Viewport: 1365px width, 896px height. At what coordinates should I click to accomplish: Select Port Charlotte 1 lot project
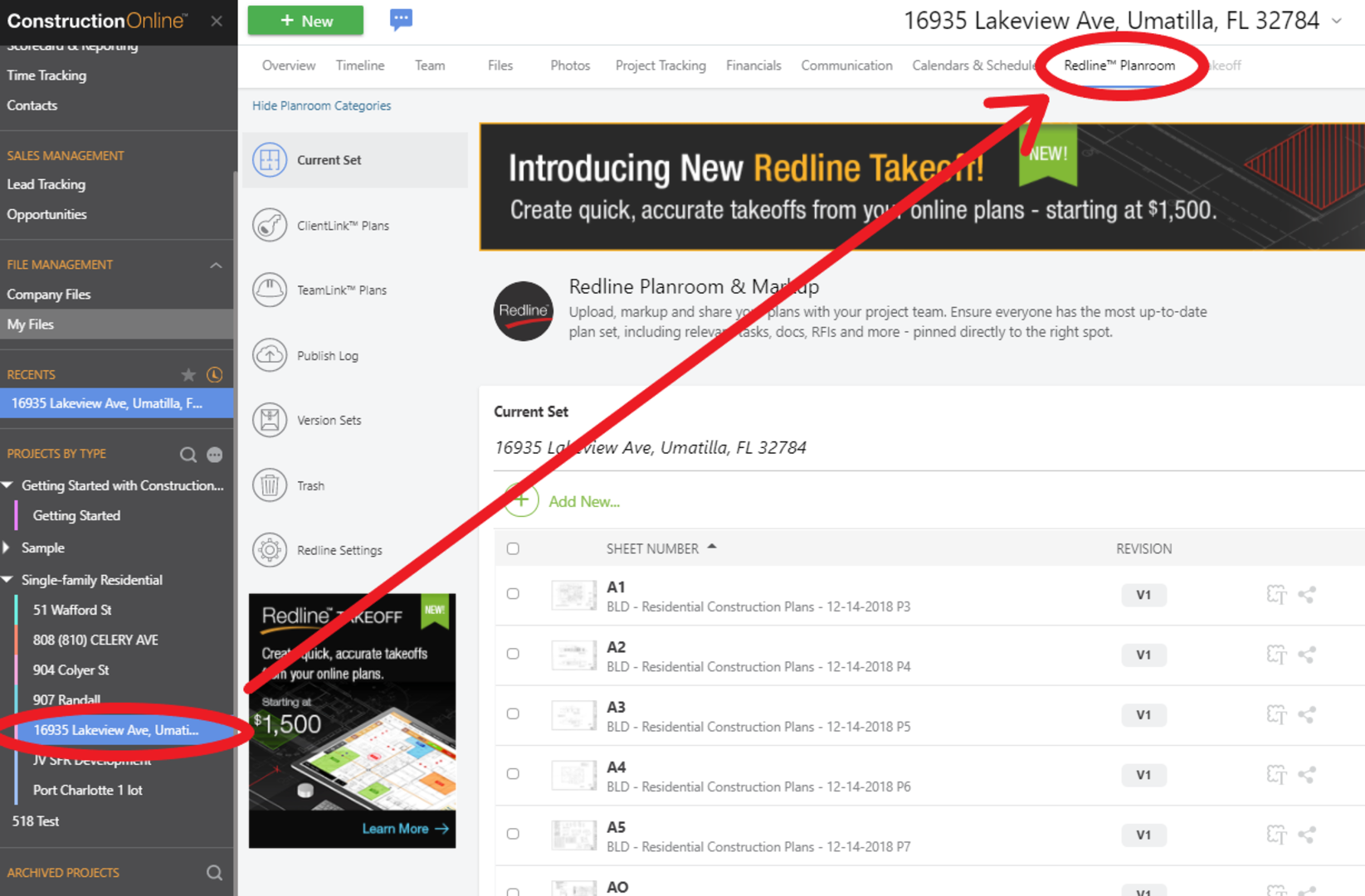click(x=87, y=791)
